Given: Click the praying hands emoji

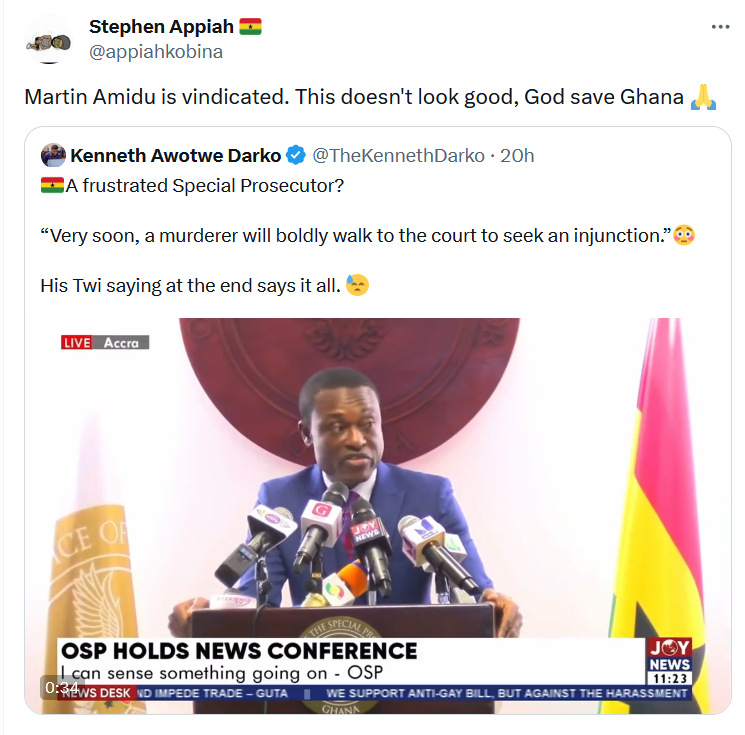Looking at the screenshot, I should pyautogui.click(x=703, y=97).
